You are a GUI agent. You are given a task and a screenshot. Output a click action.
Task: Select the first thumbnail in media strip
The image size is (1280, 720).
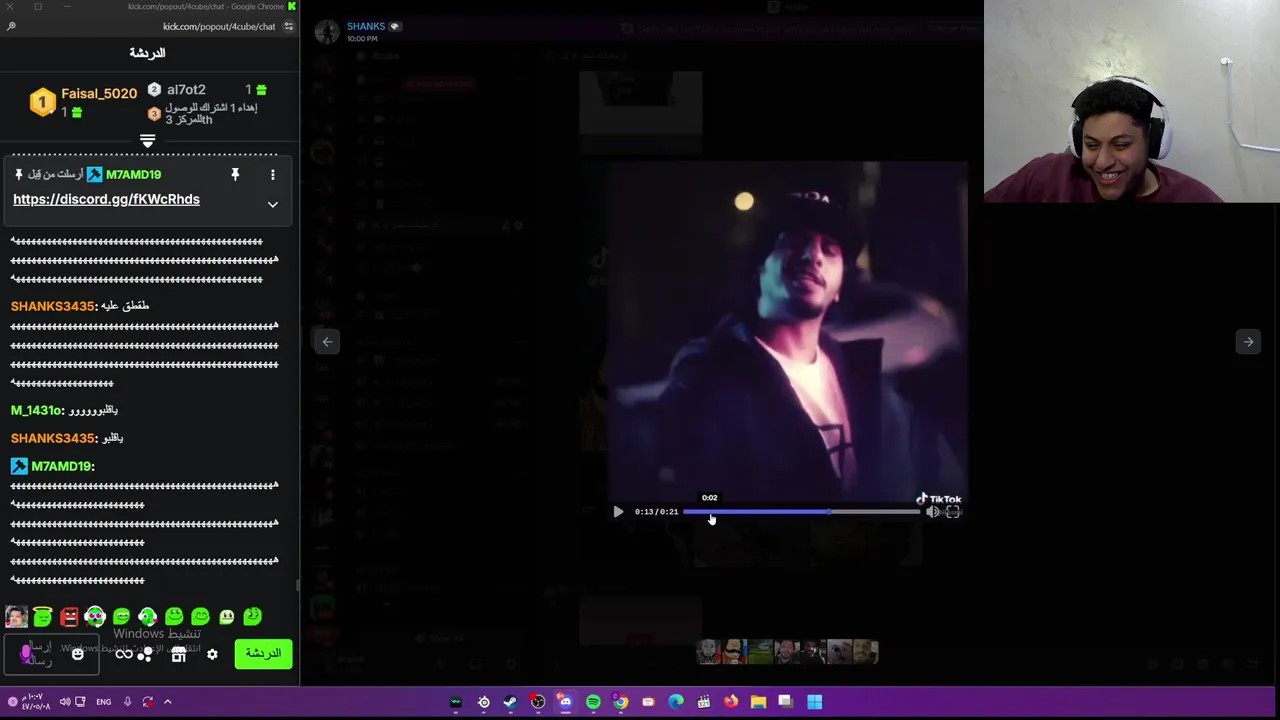click(708, 652)
